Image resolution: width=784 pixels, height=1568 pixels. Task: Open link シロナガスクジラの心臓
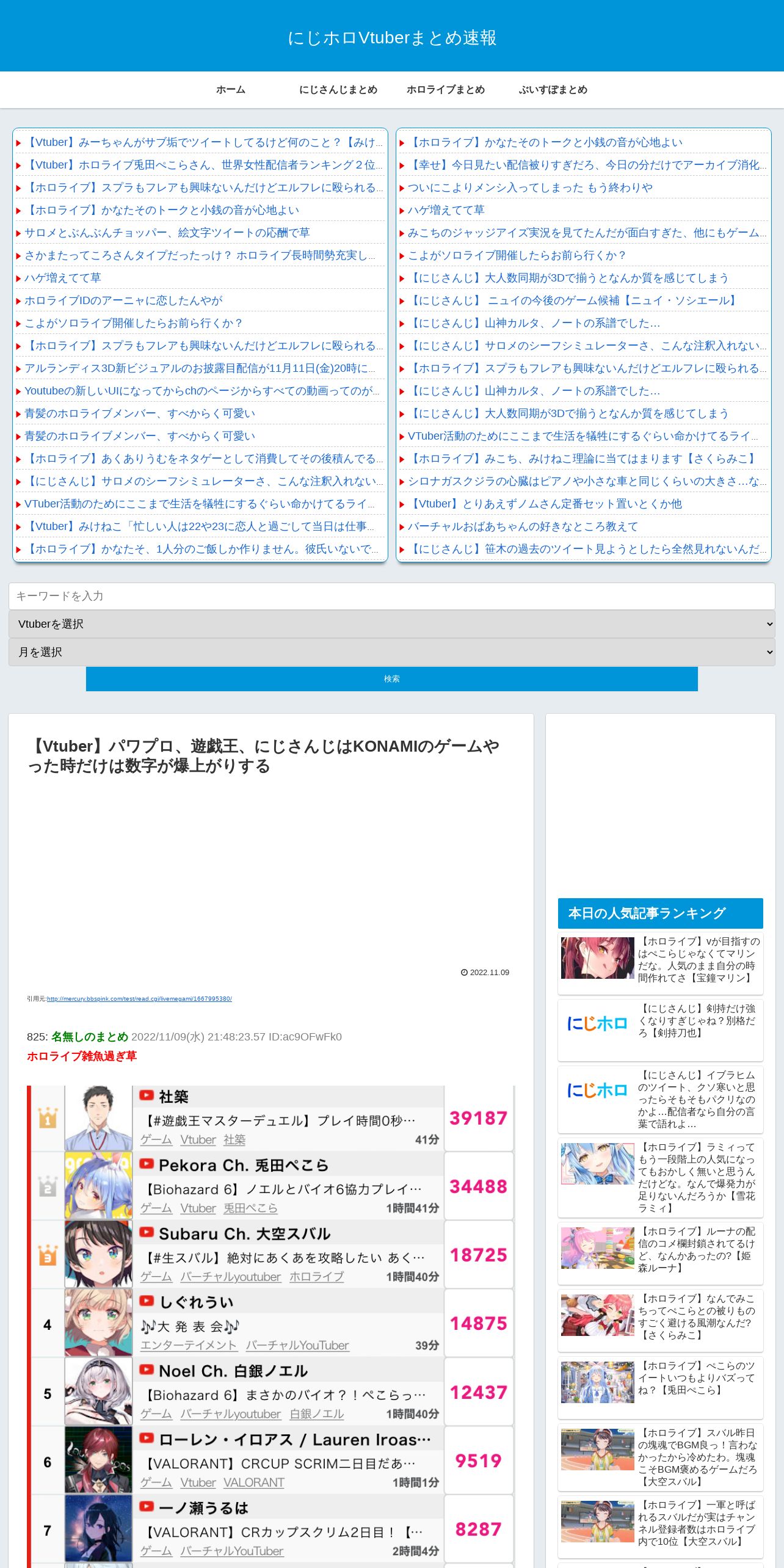587,481
